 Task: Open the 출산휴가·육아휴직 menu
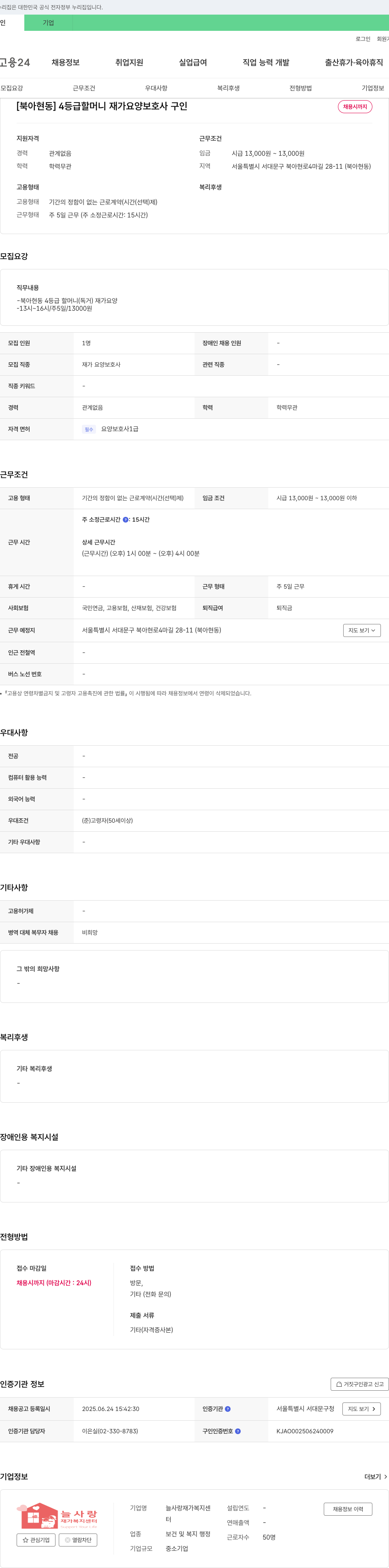click(x=354, y=62)
